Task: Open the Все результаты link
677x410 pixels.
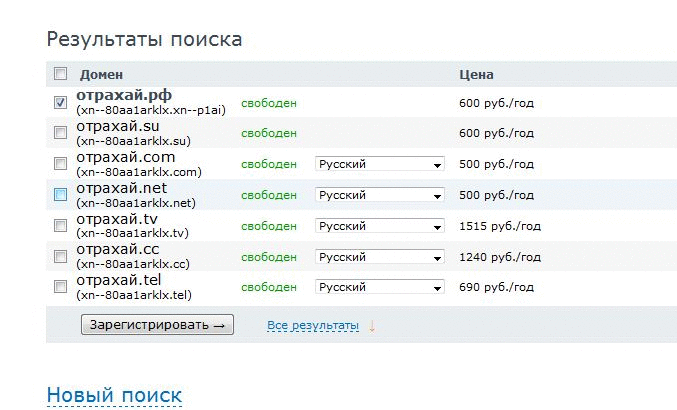Action: coord(313,325)
